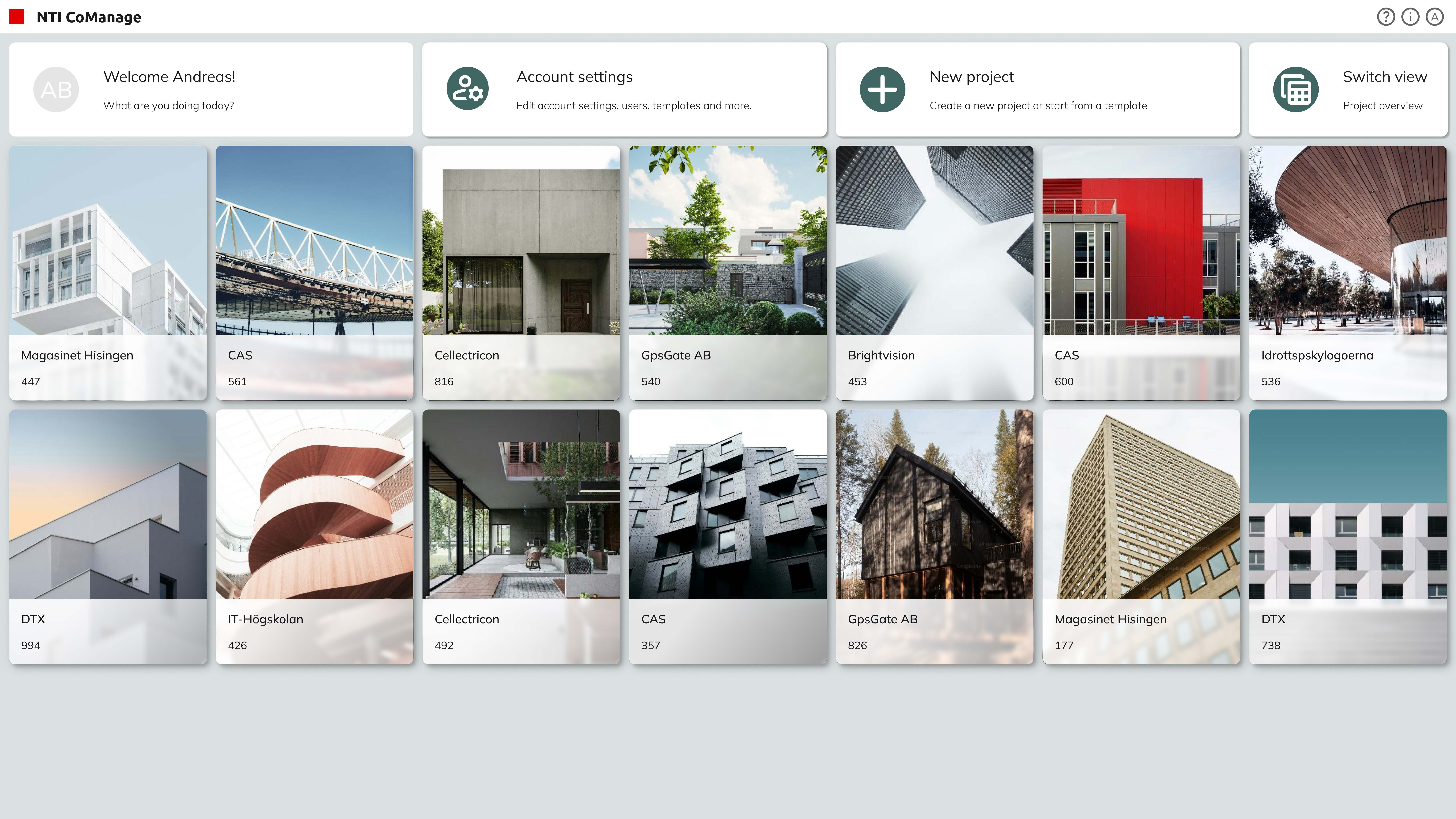Click the New project title text
The image size is (1456, 819).
pos(972,77)
